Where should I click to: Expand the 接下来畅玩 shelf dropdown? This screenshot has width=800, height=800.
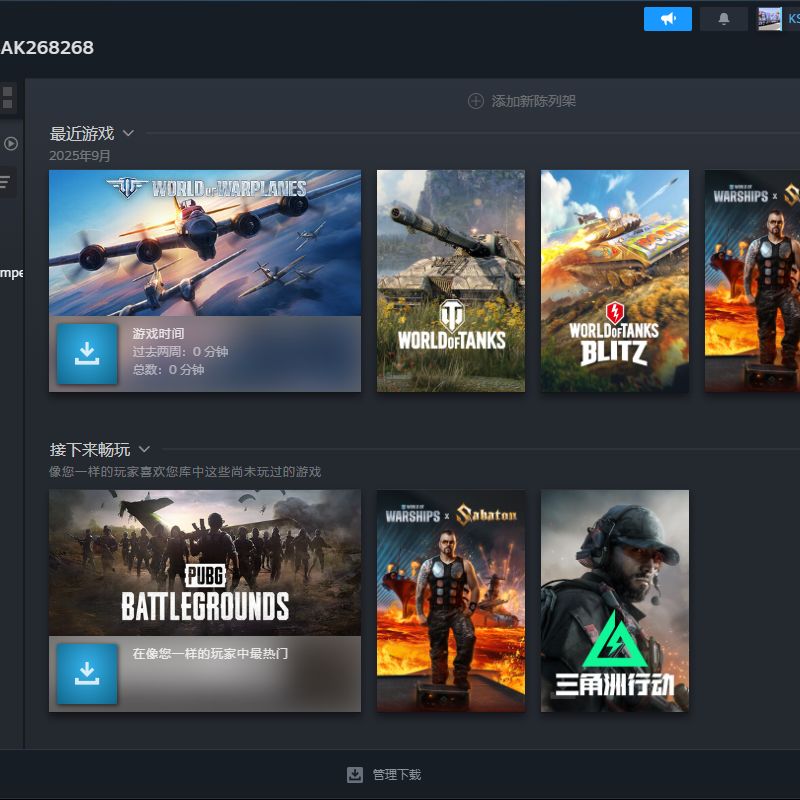[144, 450]
